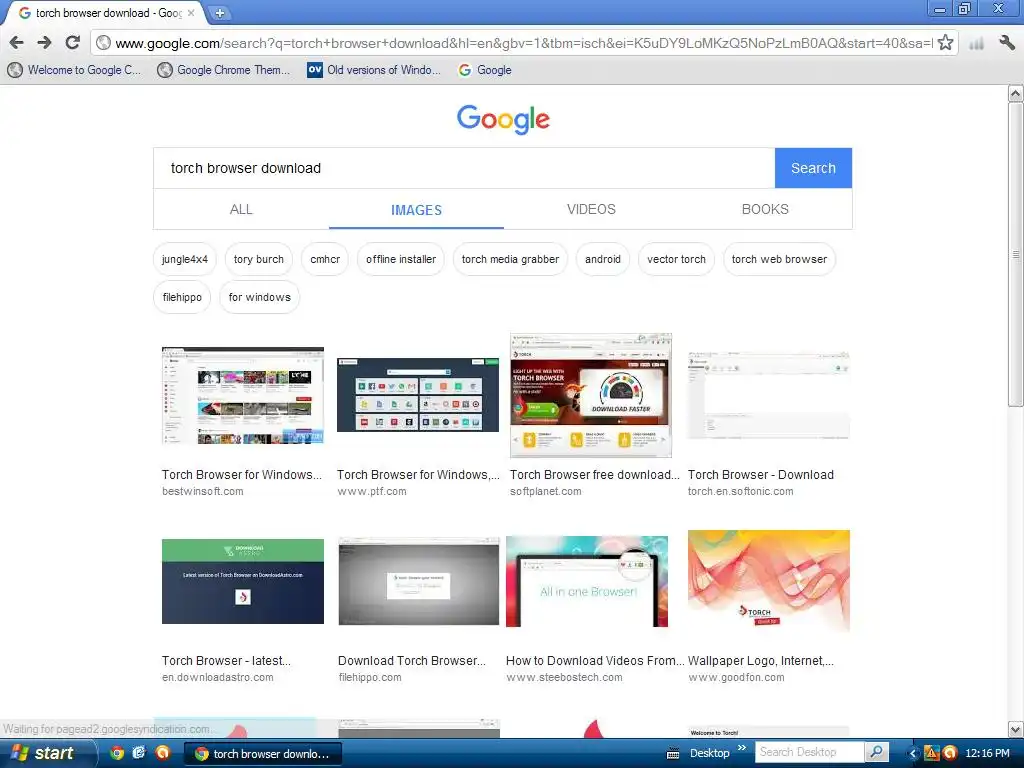Launch Internet Explorer from quick launch
This screenshot has width=1024, height=768.
(x=139, y=752)
